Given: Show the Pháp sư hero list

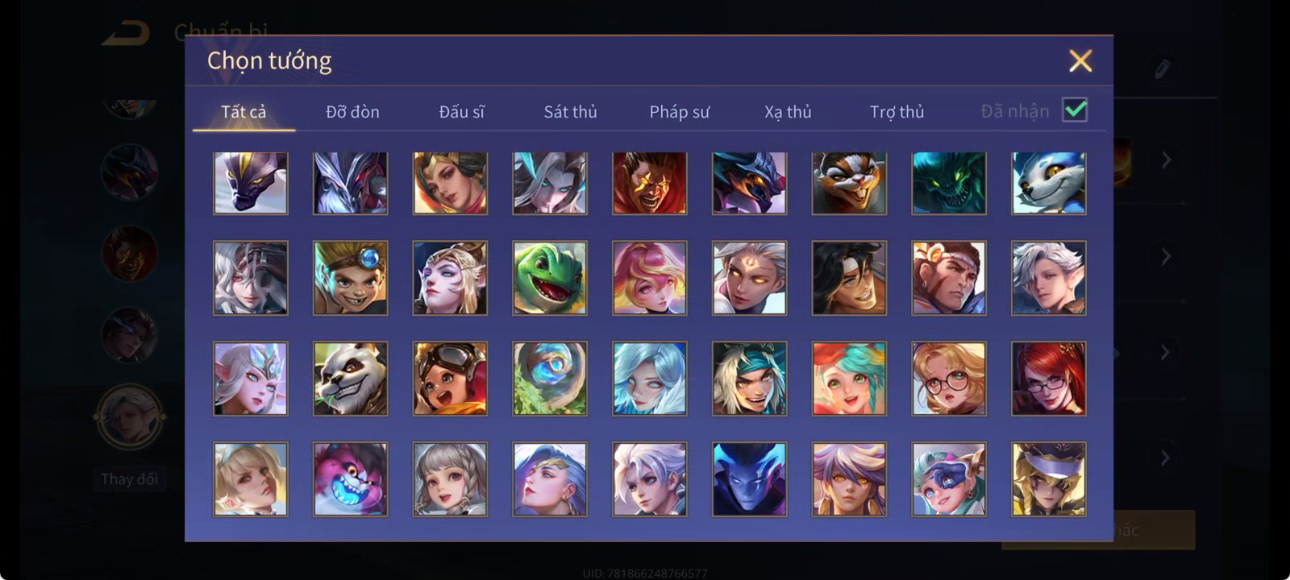Looking at the screenshot, I should [x=679, y=112].
